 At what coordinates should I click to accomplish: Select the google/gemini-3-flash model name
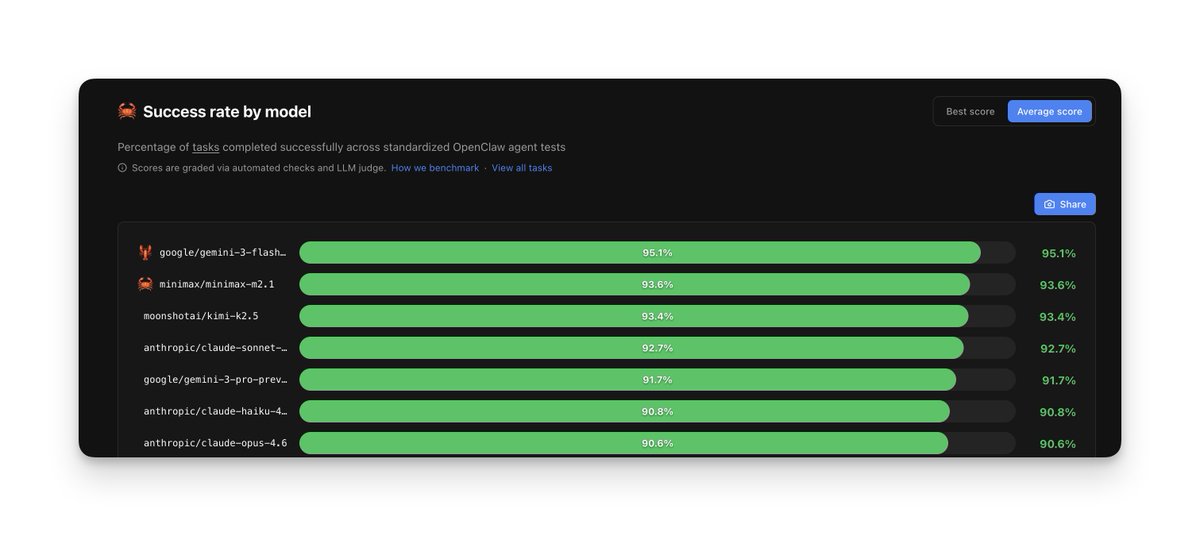(x=223, y=253)
